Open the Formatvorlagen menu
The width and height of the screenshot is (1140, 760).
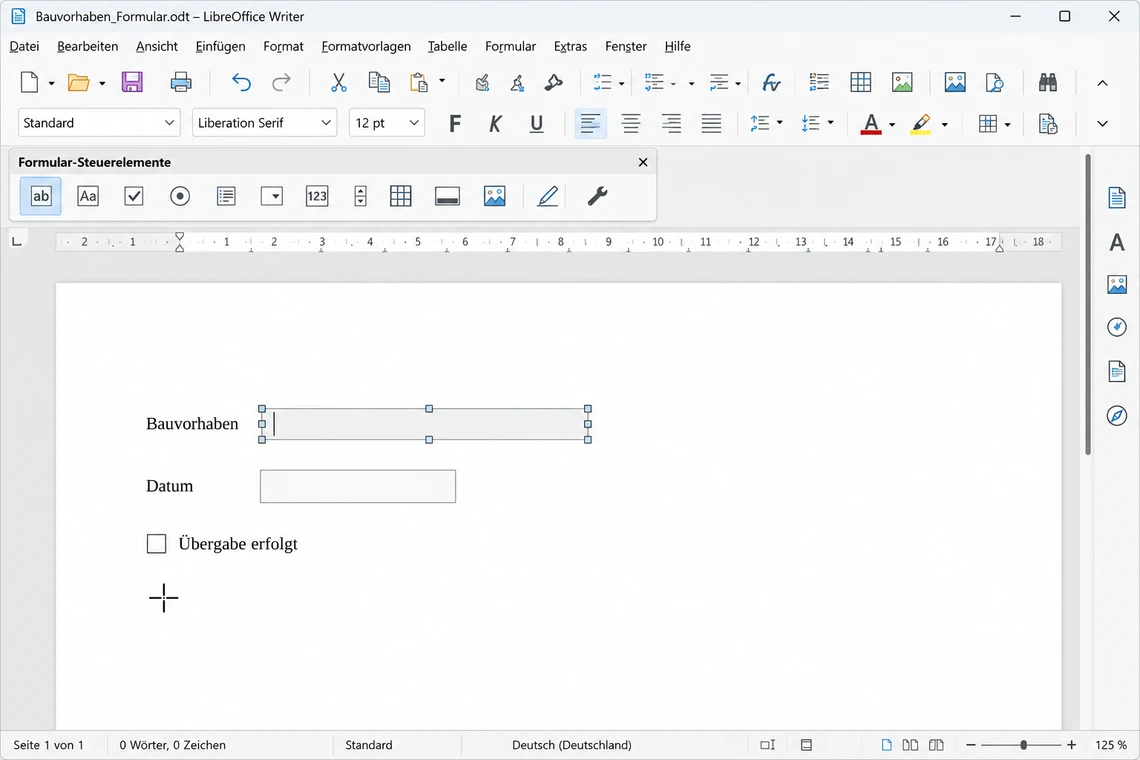point(366,47)
